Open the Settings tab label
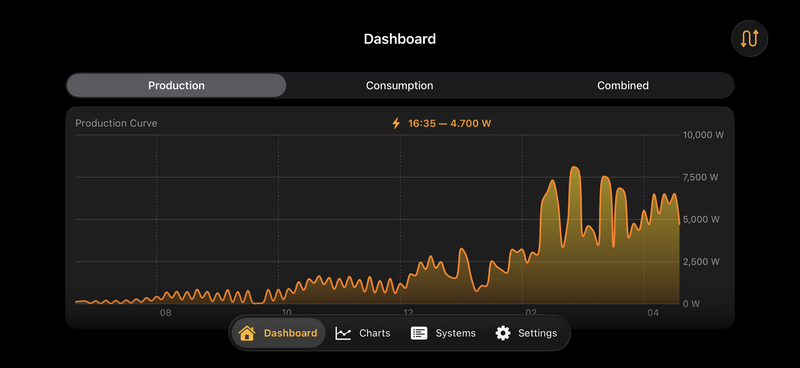Image resolution: width=800 pixels, height=368 pixels. point(537,333)
